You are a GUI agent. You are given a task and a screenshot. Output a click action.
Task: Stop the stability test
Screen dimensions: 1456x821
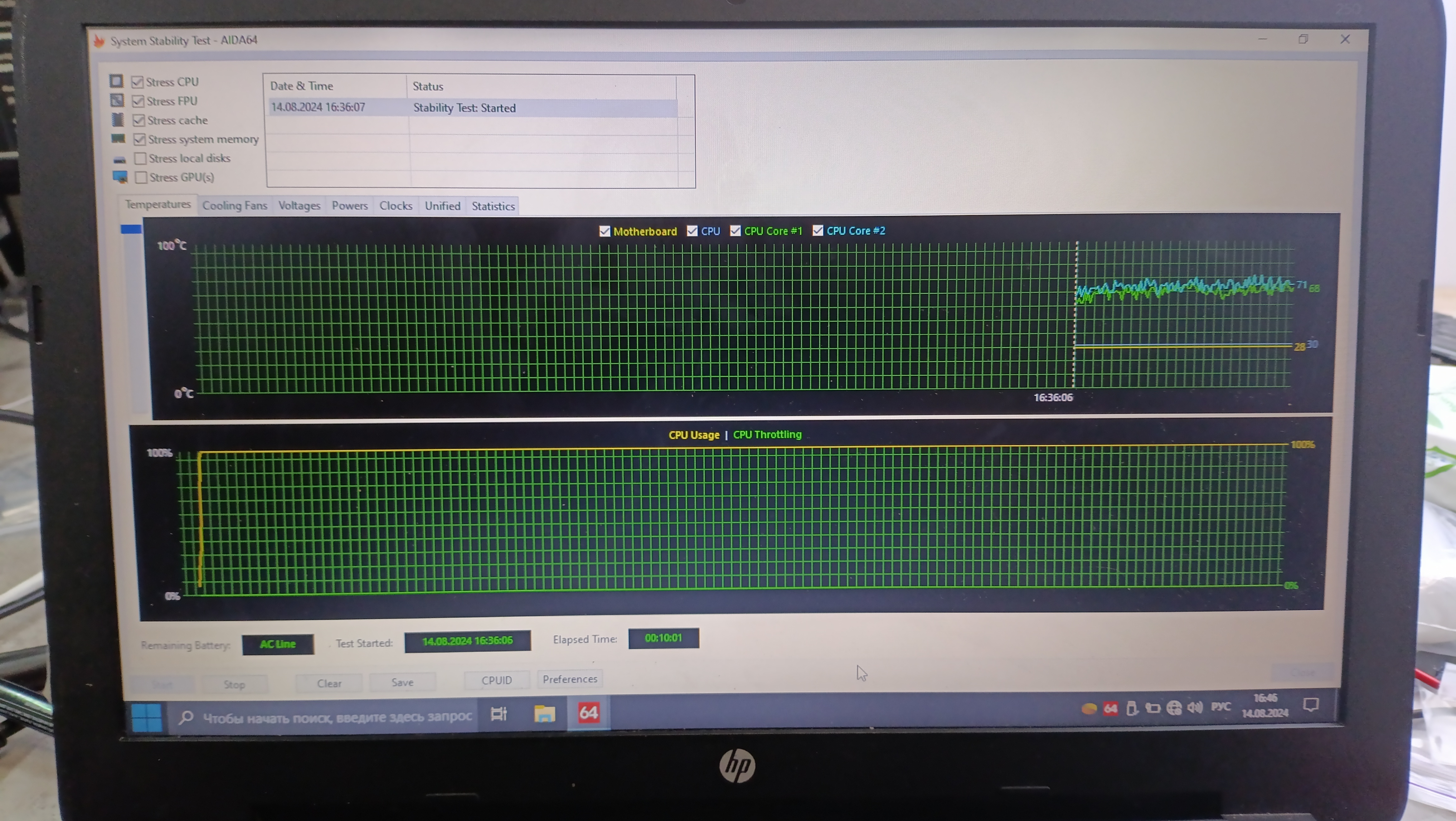click(234, 684)
